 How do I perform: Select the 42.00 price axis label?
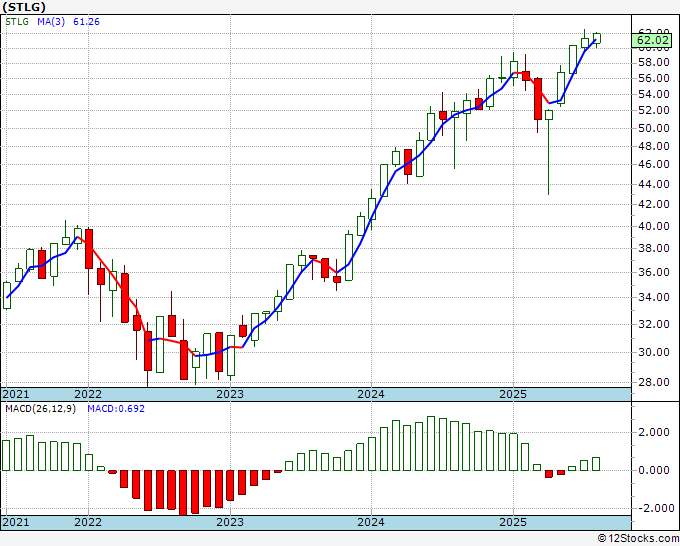pyautogui.click(x=654, y=204)
